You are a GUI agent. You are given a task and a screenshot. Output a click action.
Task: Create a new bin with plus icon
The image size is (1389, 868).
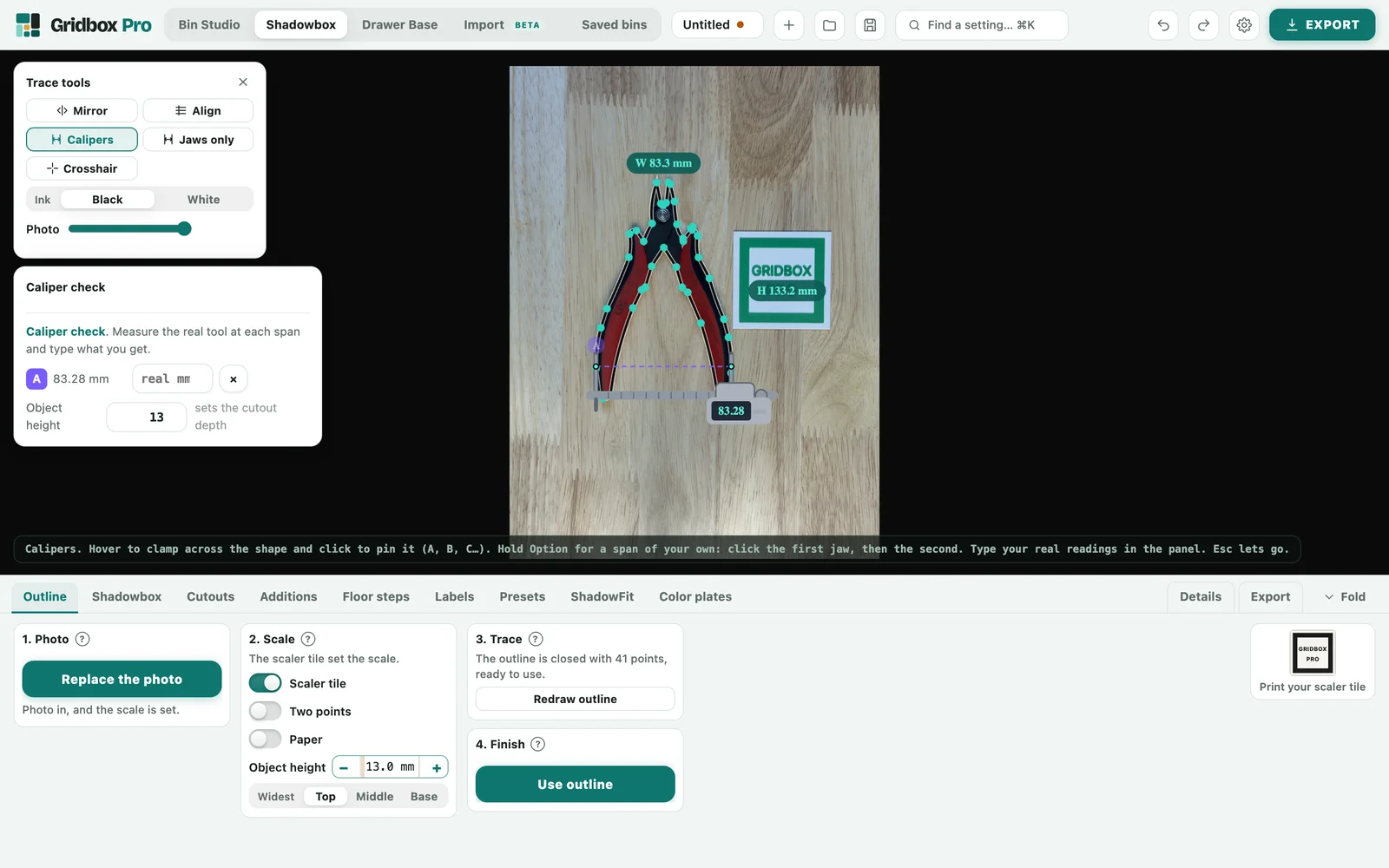pyautogui.click(x=788, y=25)
